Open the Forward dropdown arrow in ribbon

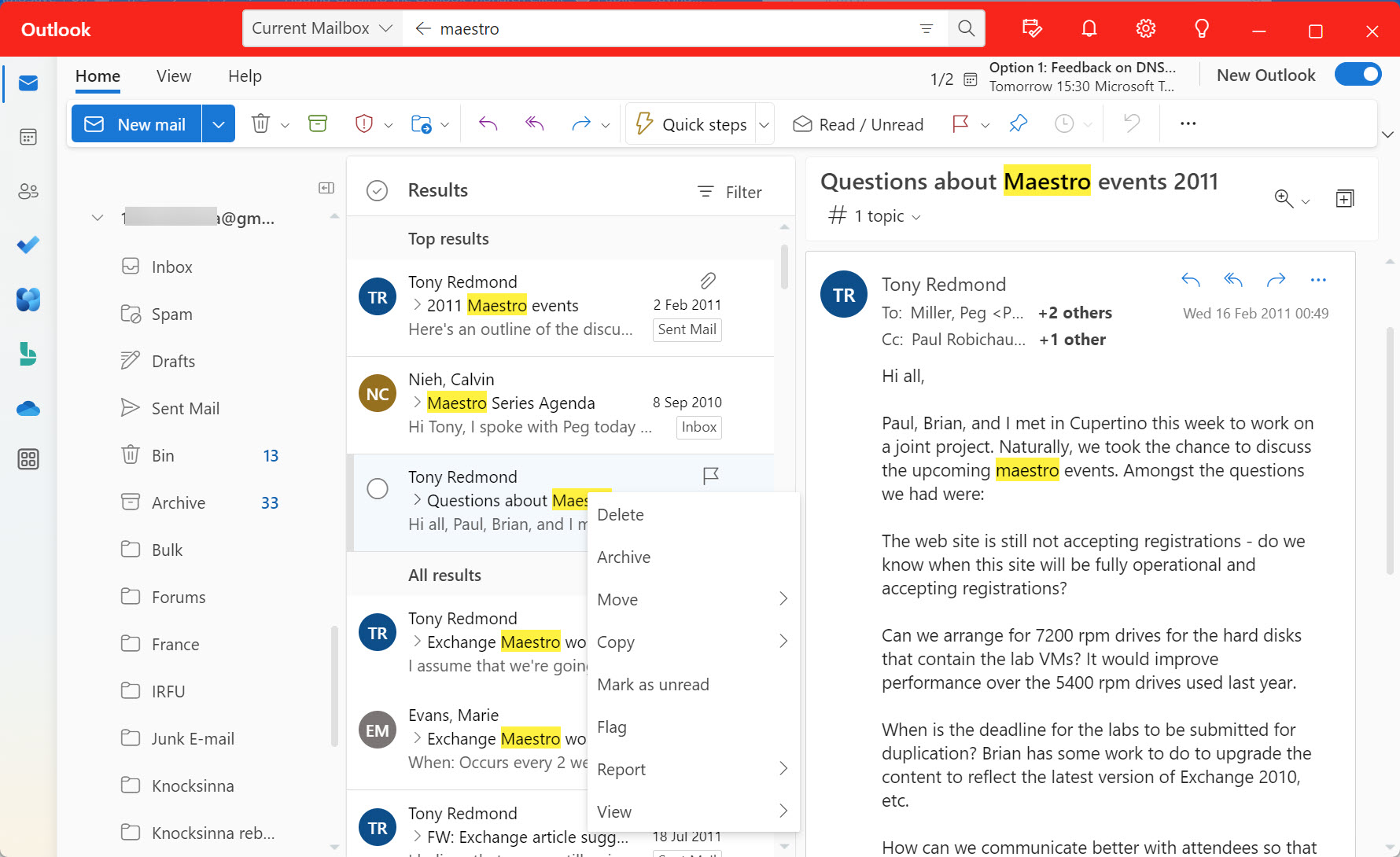tap(606, 125)
